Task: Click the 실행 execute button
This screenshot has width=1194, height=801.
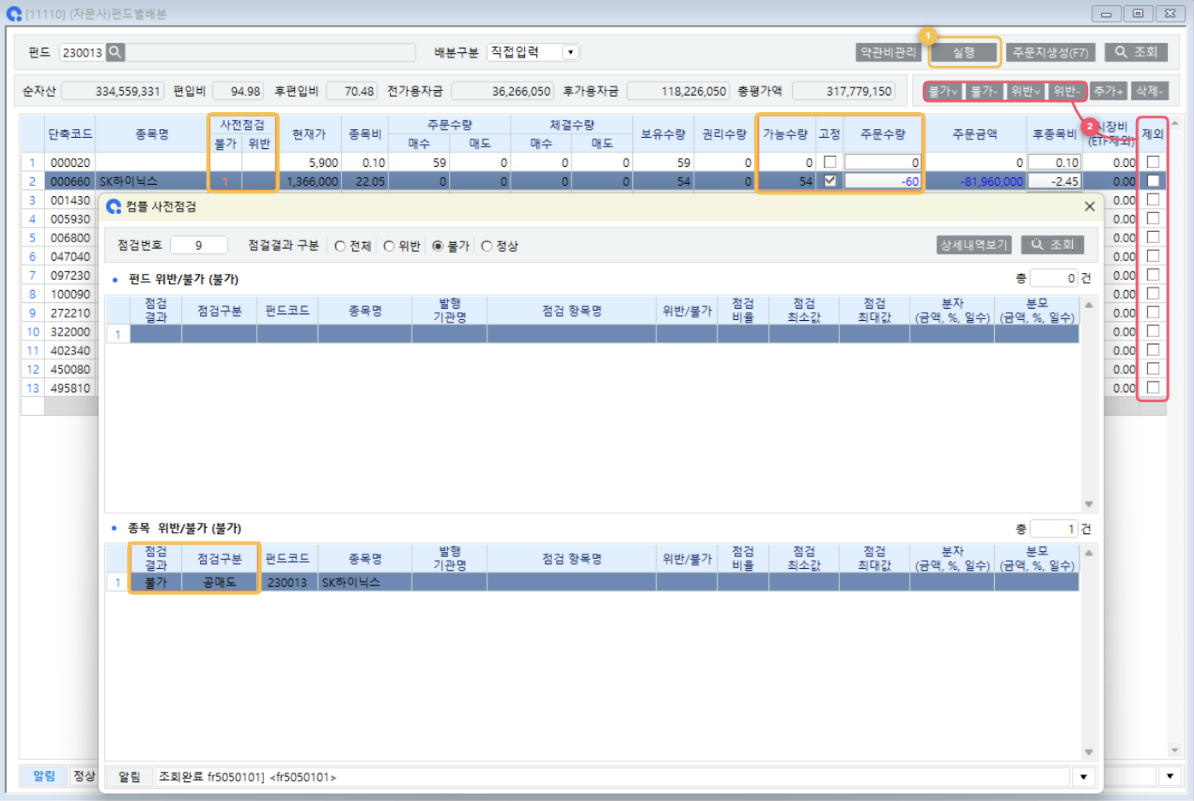Action: pos(963,53)
